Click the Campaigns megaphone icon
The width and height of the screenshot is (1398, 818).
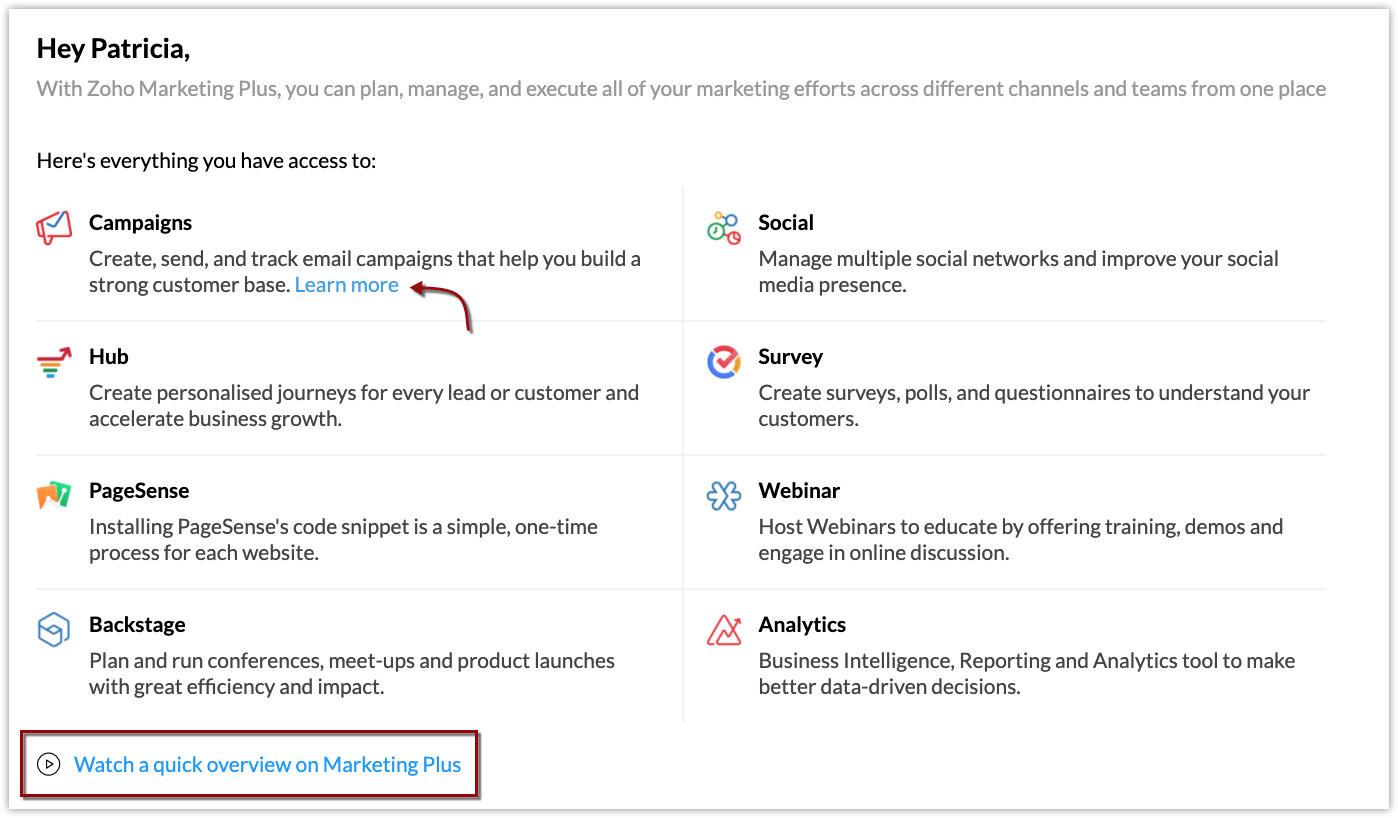click(x=54, y=227)
